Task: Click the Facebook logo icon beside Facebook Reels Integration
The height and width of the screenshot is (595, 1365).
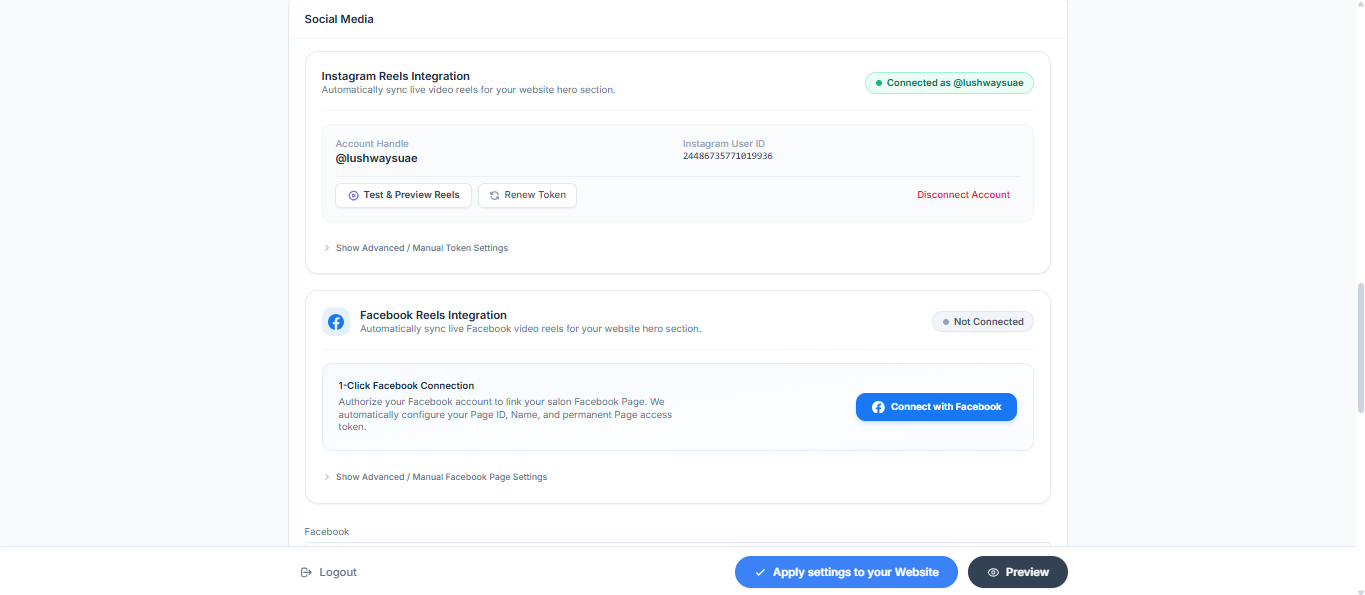Action: tap(336, 322)
